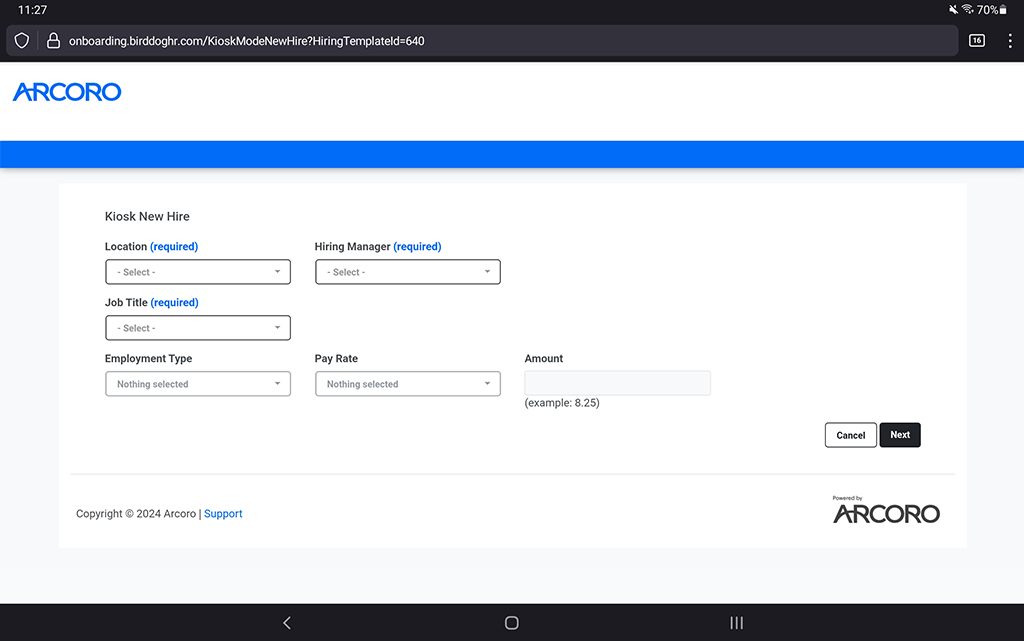1024x641 pixels.
Task: Tap the Job Title (required) label
Action: pos(152,302)
